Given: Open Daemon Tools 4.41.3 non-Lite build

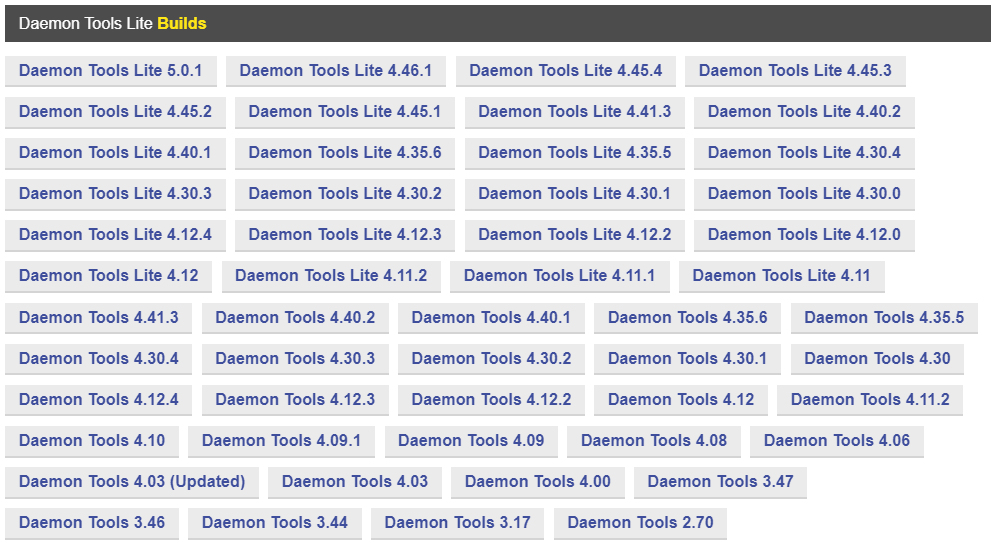Looking at the screenshot, I should [98, 318].
